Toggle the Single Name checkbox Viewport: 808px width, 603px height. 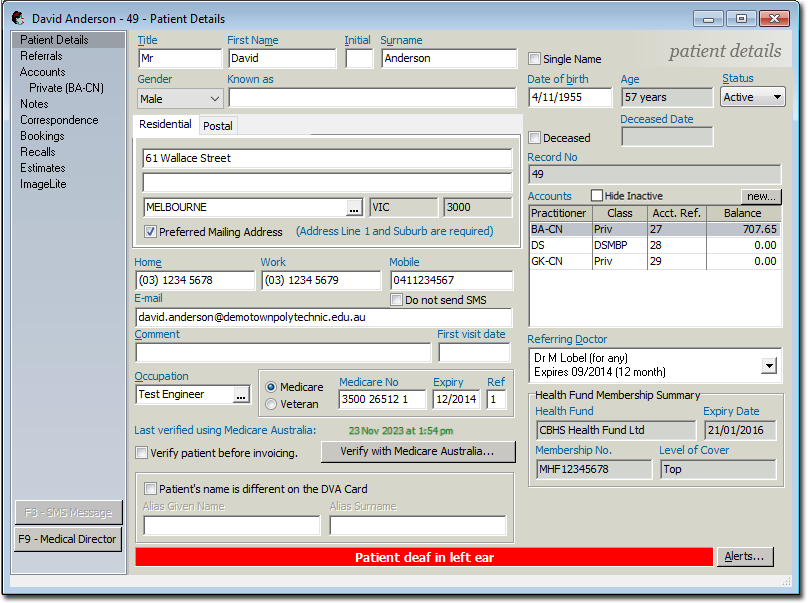tap(535, 59)
